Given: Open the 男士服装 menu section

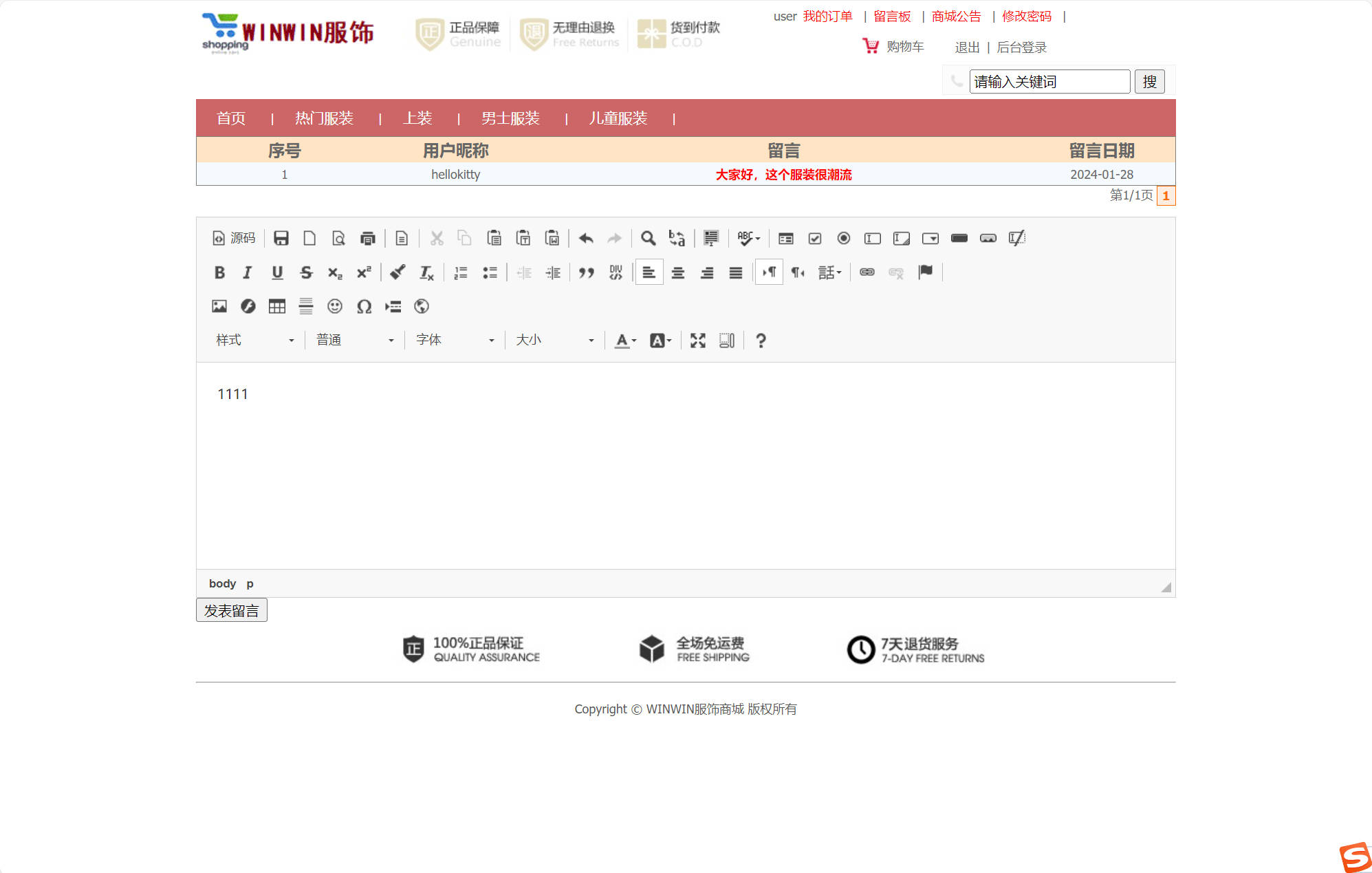Looking at the screenshot, I should (x=511, y=118).
